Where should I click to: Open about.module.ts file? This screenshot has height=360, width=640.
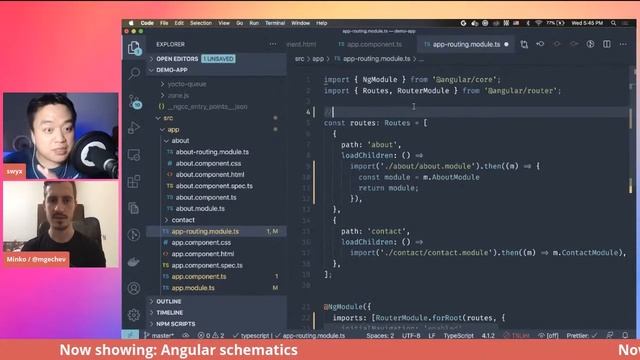(x=200, y=209)
